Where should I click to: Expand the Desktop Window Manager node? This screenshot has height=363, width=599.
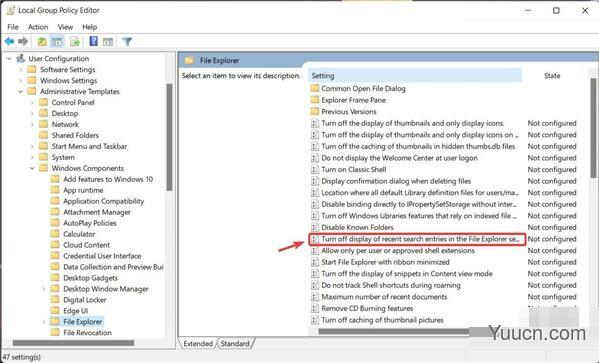(44, 289)
